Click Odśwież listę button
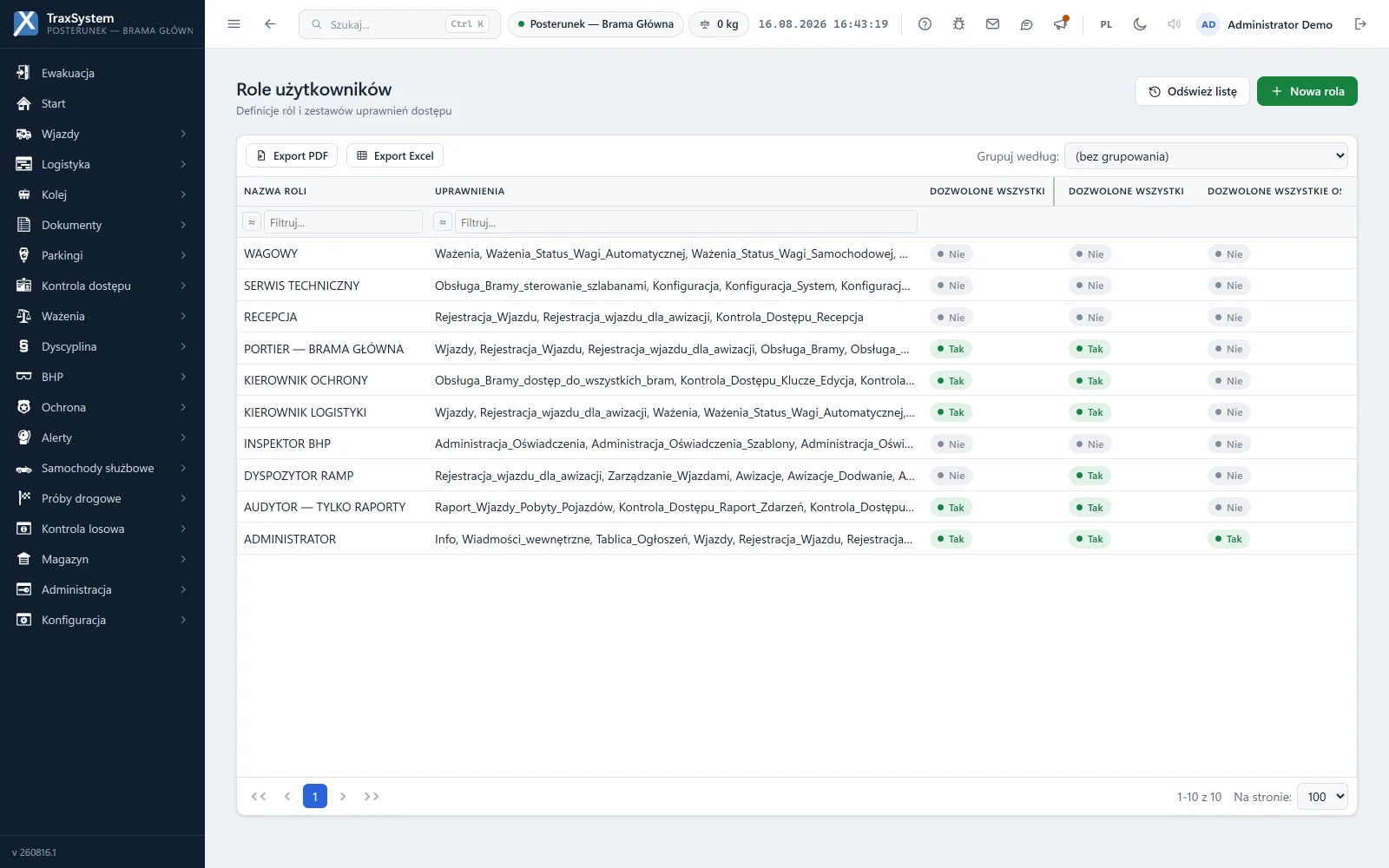Screen dimensions: 1389x868 pos(1192,91)
